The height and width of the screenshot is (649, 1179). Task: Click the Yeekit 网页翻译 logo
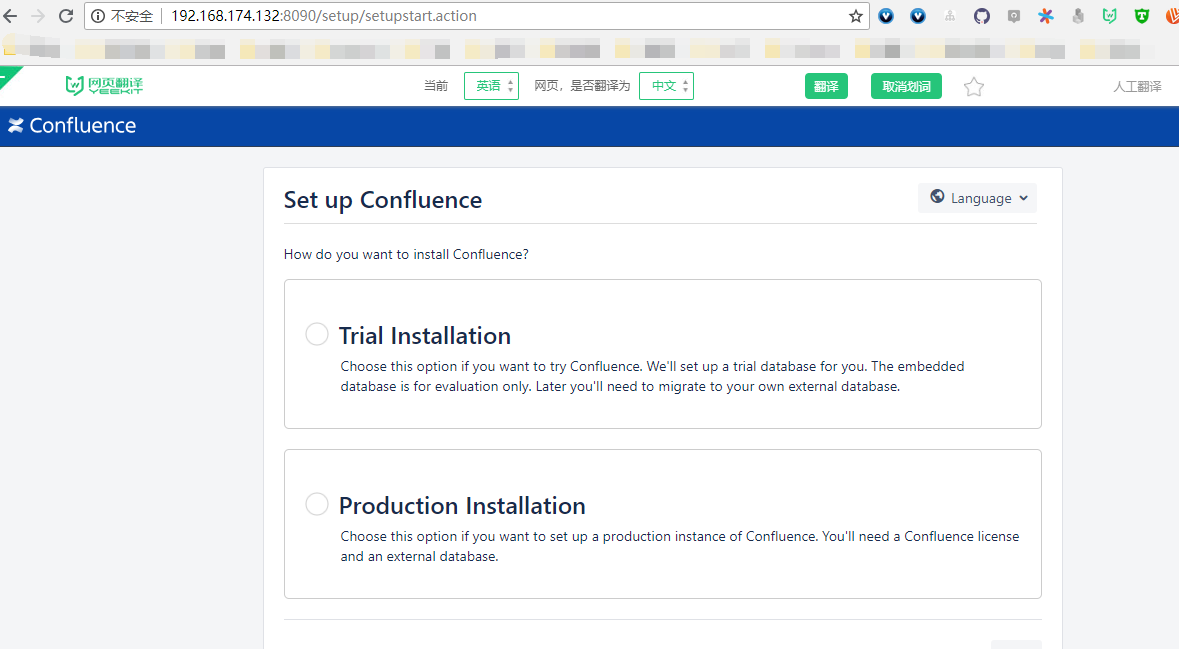coord(104,86)
